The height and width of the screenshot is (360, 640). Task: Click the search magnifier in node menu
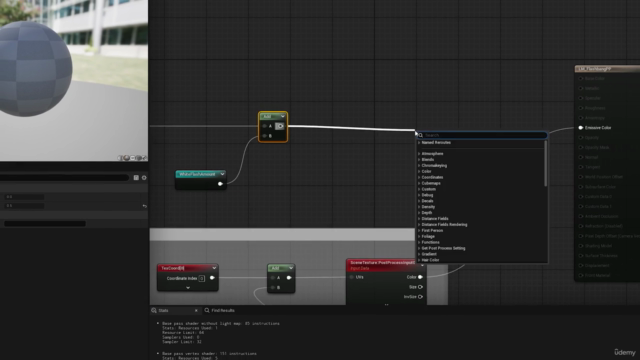[x=421, y=135]
